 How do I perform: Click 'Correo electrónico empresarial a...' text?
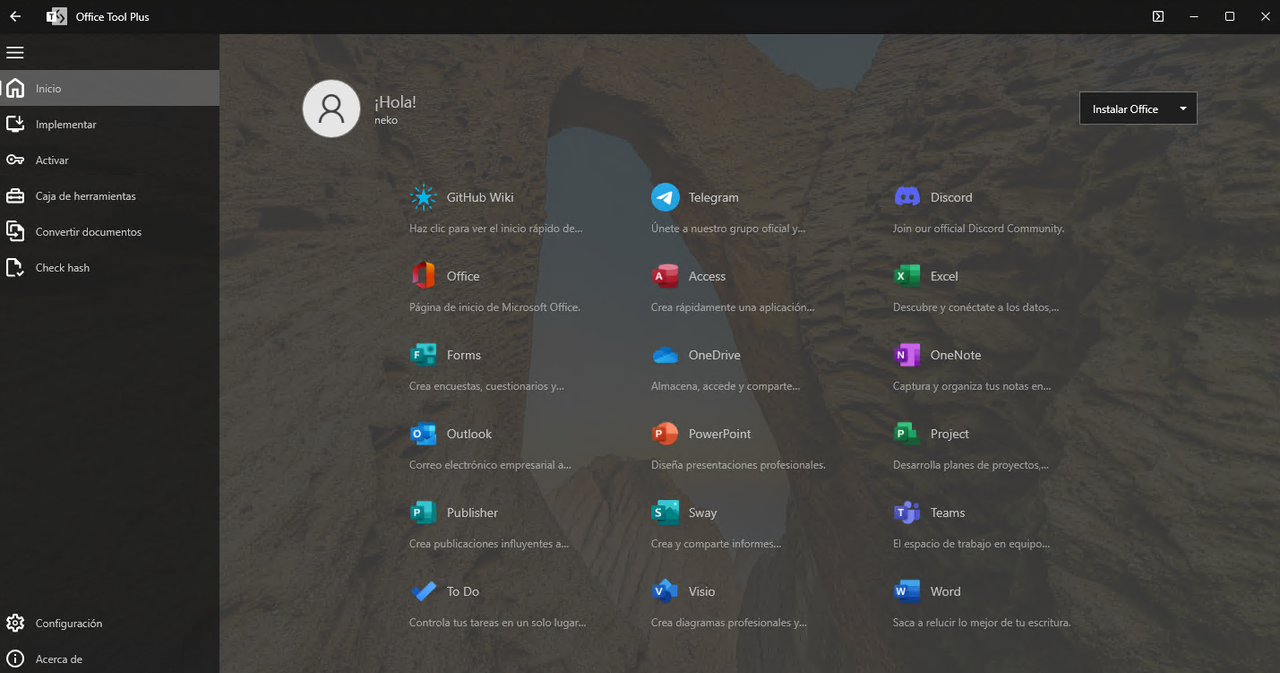click(490, 465)
